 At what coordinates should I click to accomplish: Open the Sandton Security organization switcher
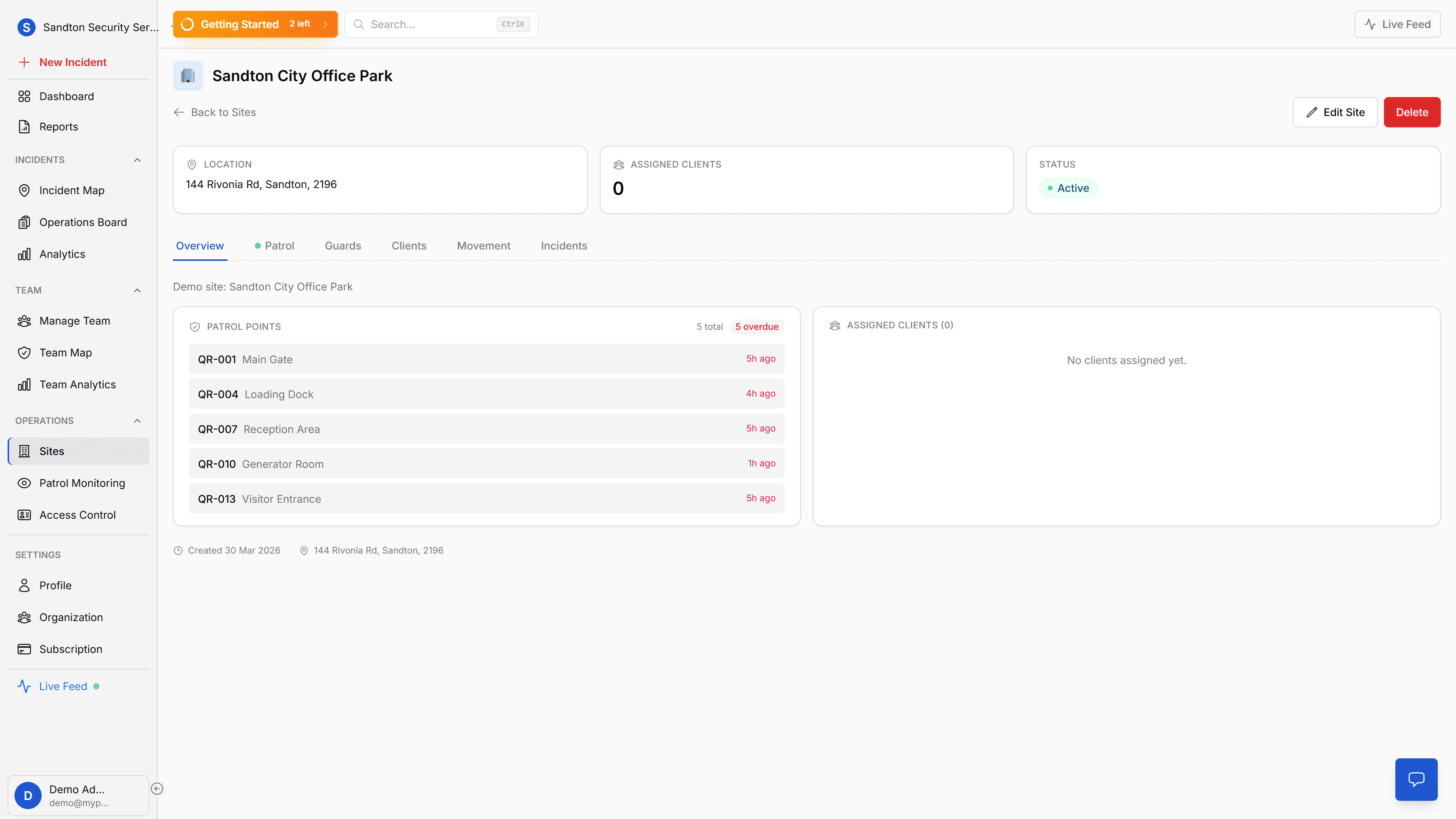pos(91,27)
